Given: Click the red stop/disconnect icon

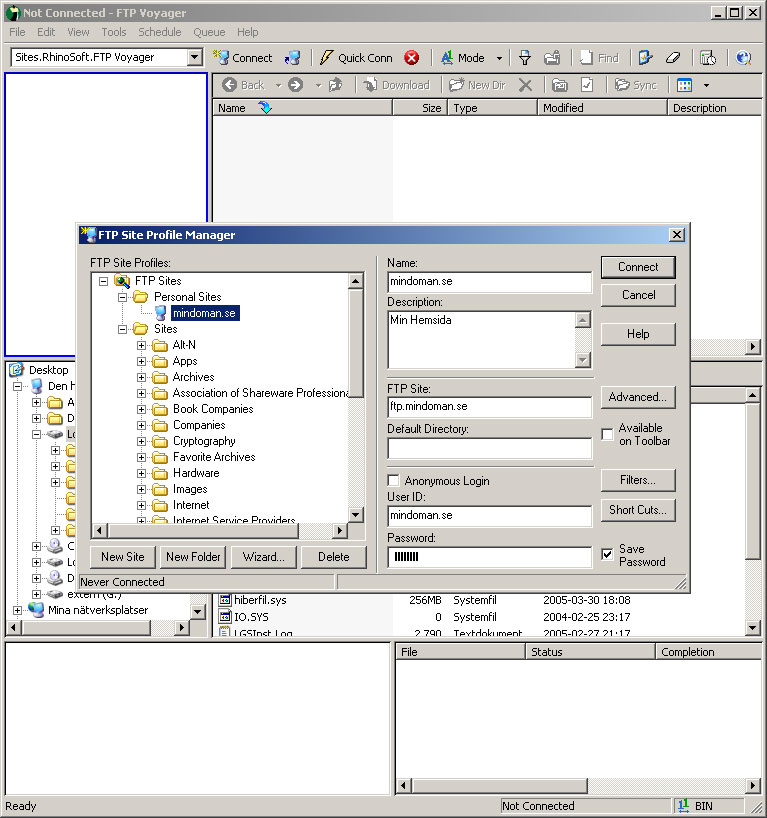Looking at the screenshot, I should click(412, 57).
